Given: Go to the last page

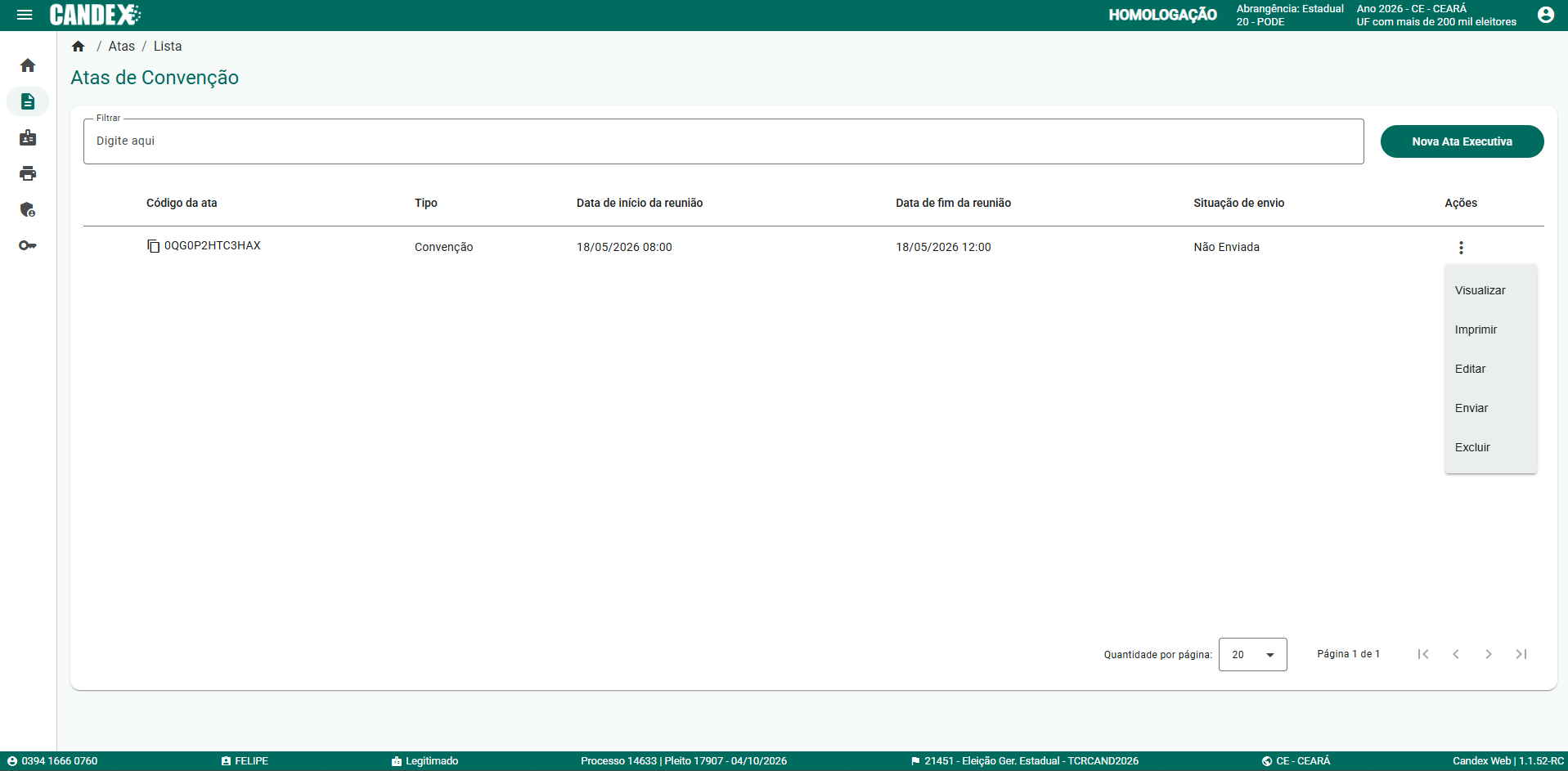Looking at the screenshot, I should [x=1521, y=654].
